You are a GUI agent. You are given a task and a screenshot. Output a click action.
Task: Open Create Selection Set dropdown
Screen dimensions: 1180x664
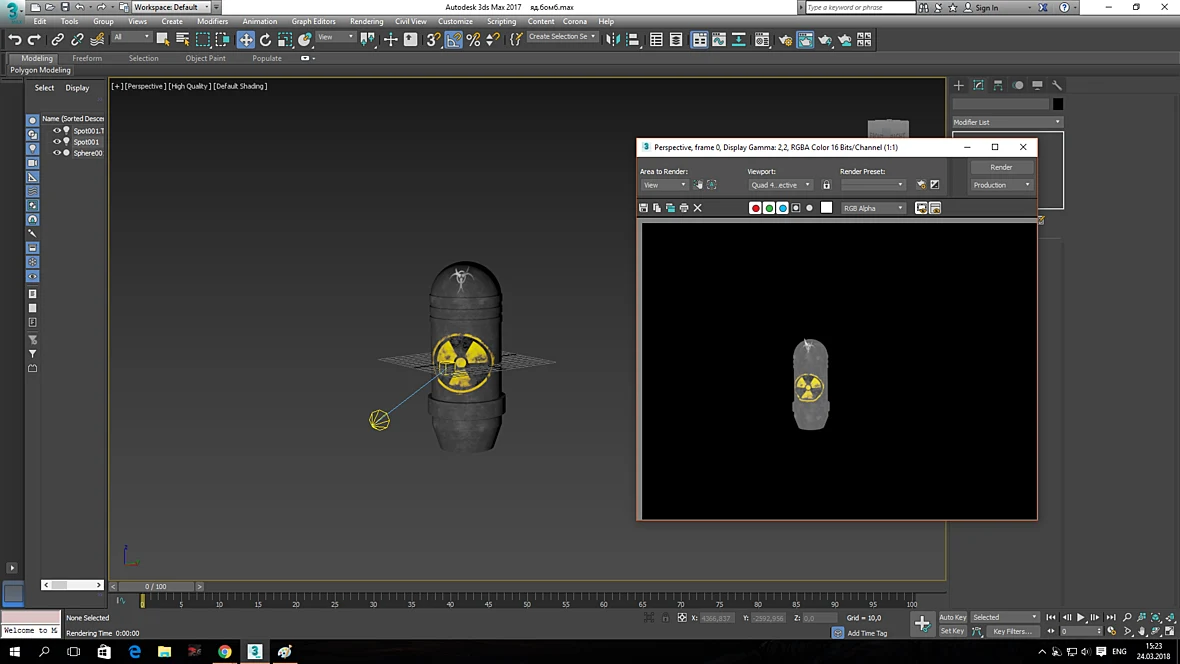[561, 36]
